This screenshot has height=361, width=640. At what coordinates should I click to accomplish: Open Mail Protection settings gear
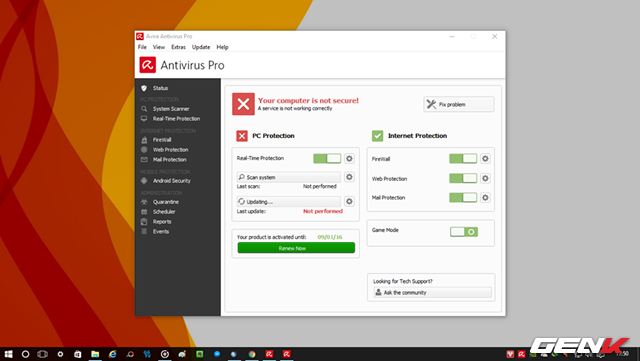(485, 198)
